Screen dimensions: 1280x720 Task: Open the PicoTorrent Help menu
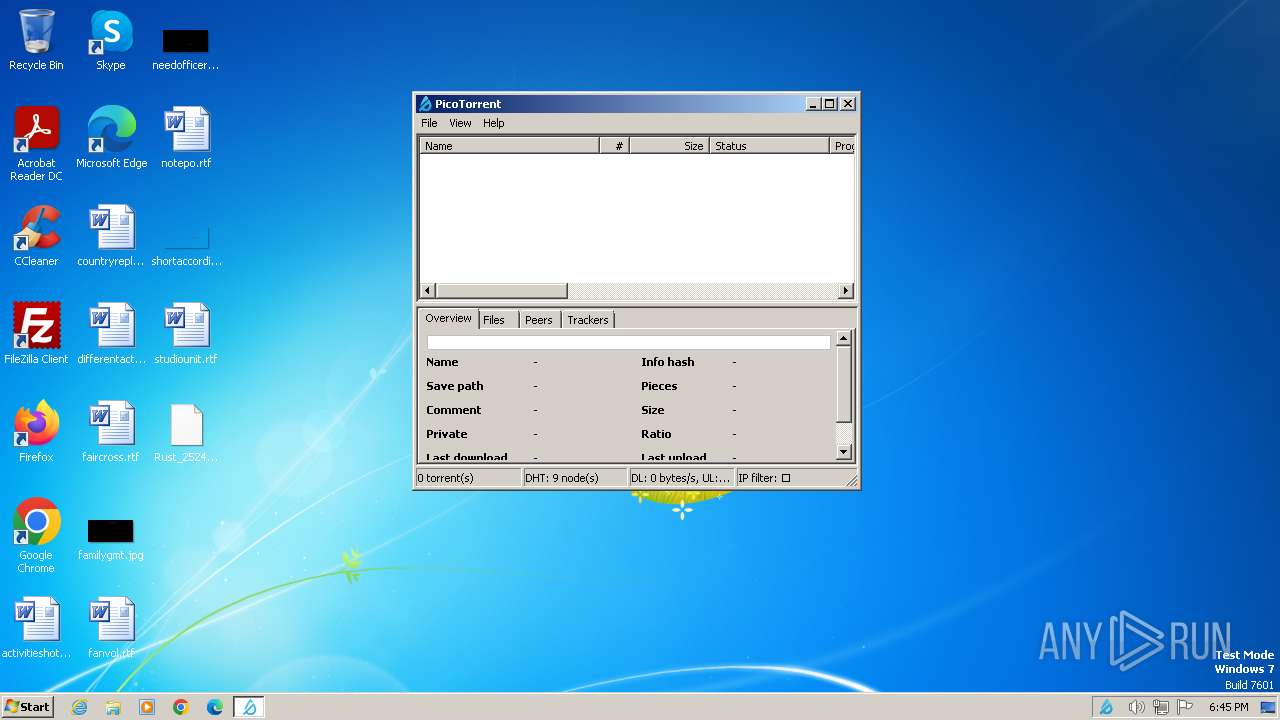[x=494, y=123]
